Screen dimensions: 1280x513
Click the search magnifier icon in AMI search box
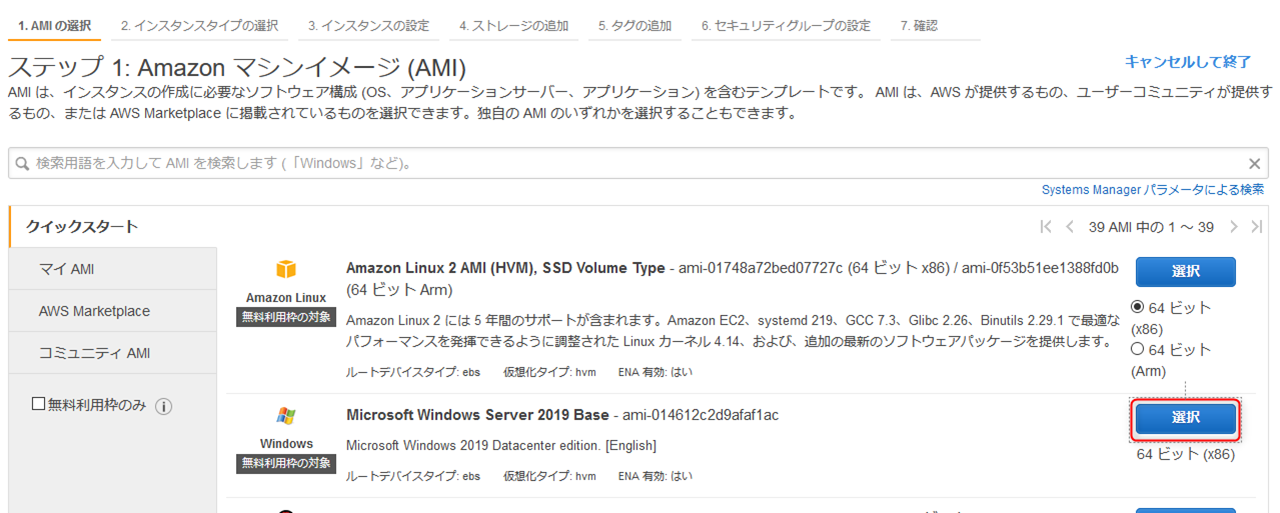(22, 163)
